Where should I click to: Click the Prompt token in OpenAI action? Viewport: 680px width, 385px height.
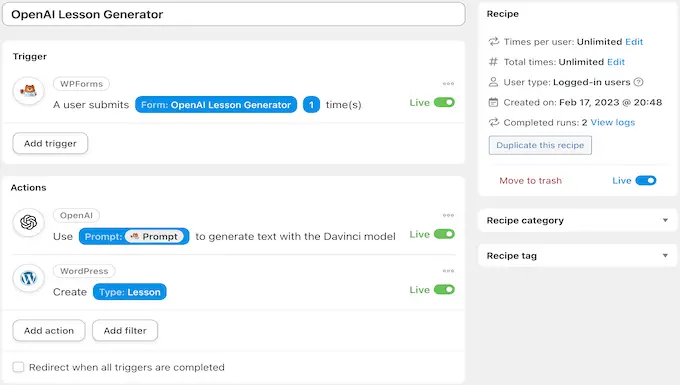coord(134,236)
